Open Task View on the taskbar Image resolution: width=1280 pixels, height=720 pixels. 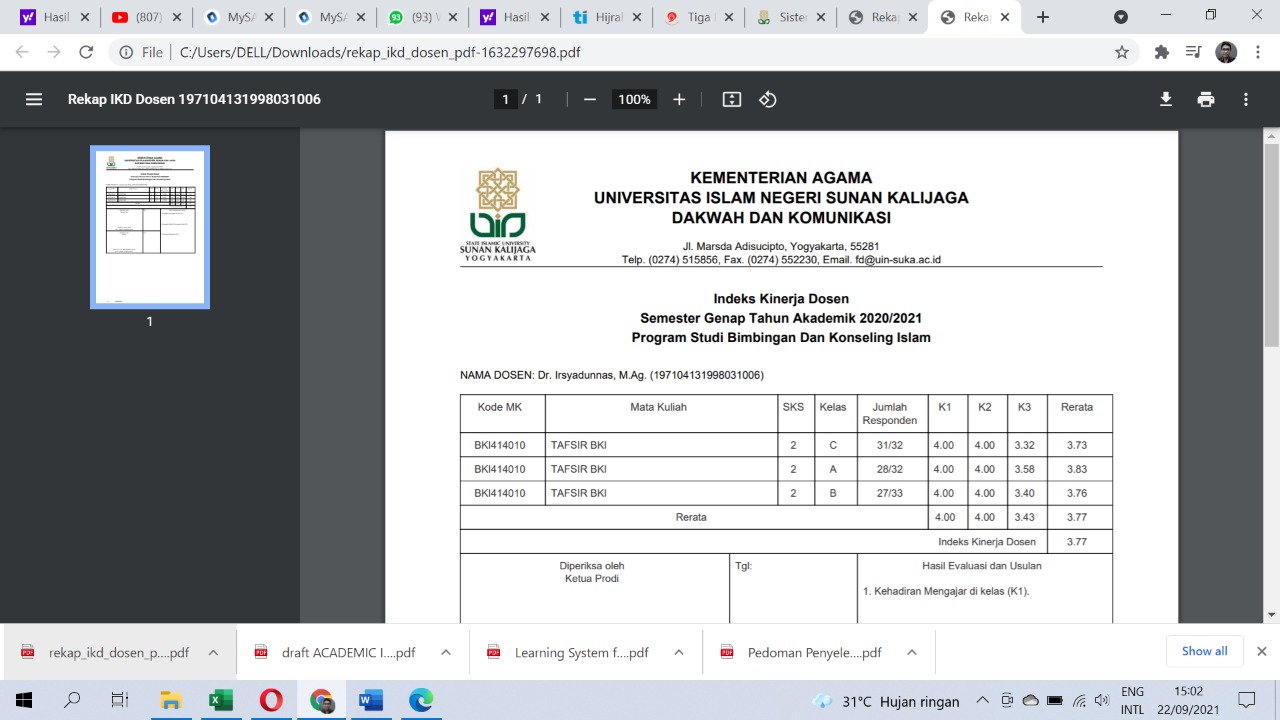(x=120, y=700)
